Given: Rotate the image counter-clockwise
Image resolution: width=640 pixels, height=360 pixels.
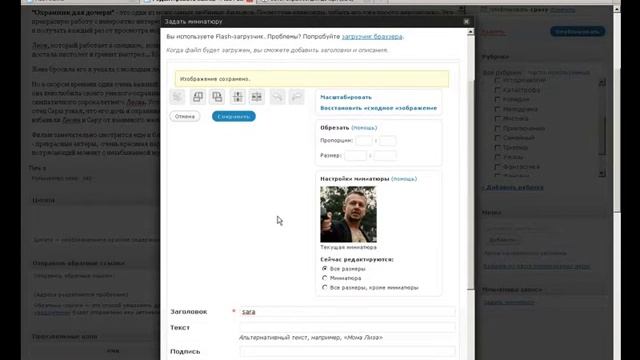Looking at the screenshot, I should [198, 97].
